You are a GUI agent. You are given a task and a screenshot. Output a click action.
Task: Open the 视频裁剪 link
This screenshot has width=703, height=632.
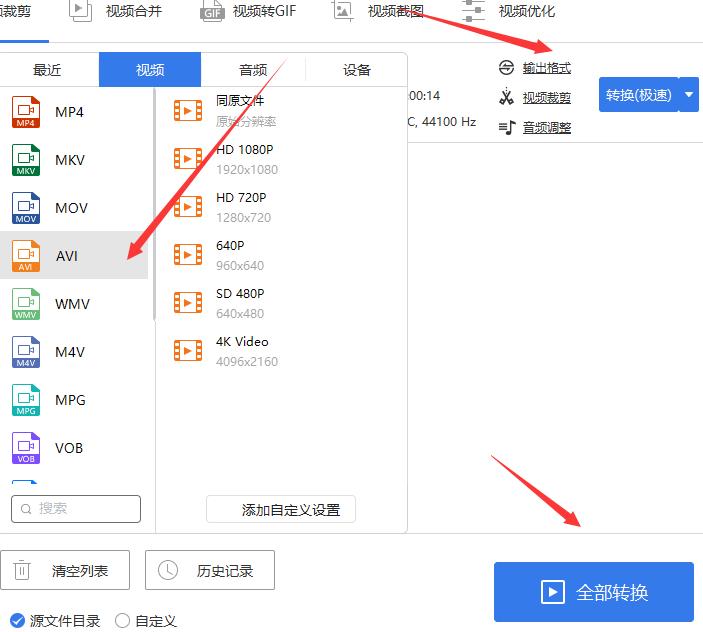(547, 98)
